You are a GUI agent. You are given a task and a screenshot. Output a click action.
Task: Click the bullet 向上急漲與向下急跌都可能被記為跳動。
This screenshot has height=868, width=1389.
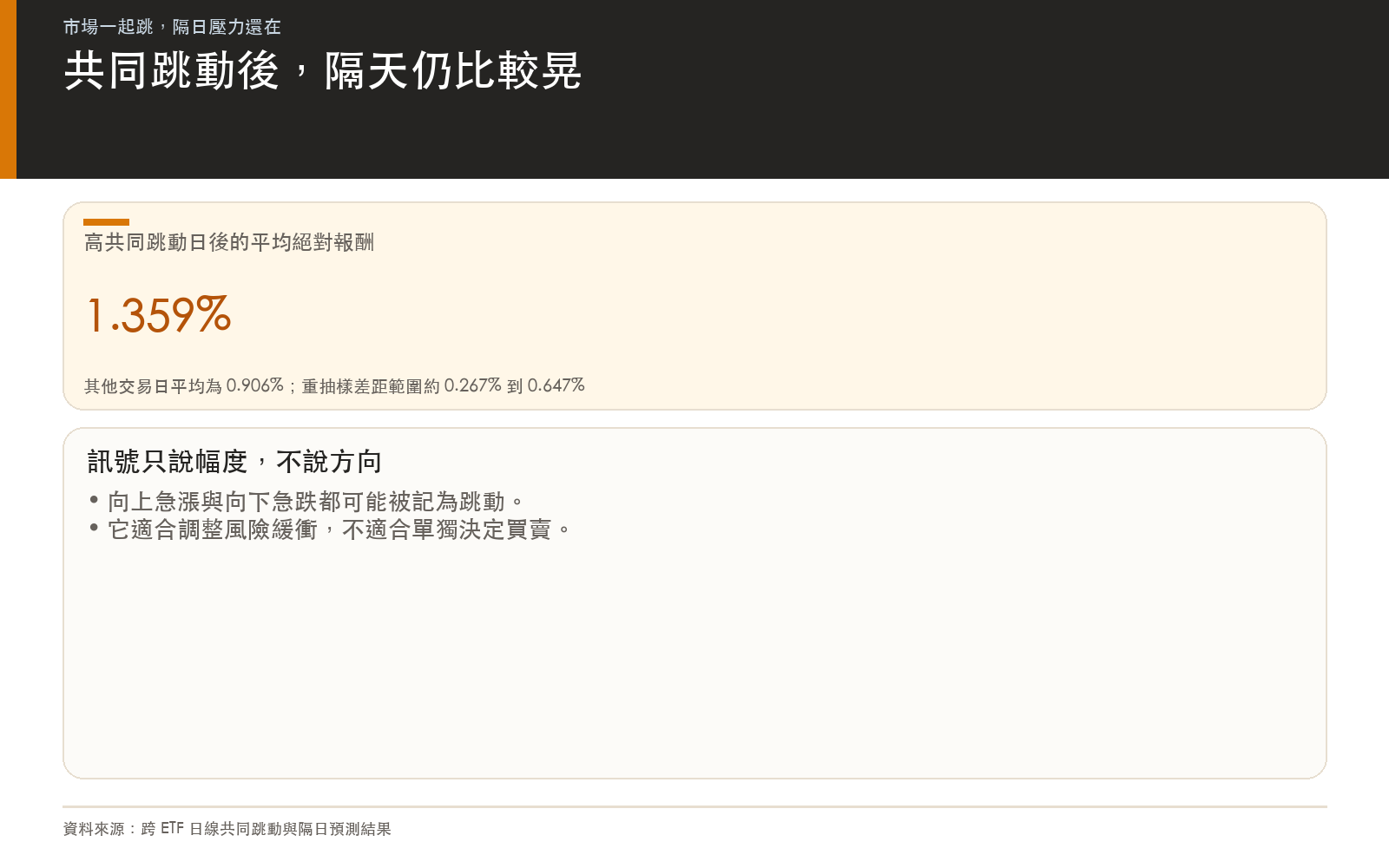point(316,502)
